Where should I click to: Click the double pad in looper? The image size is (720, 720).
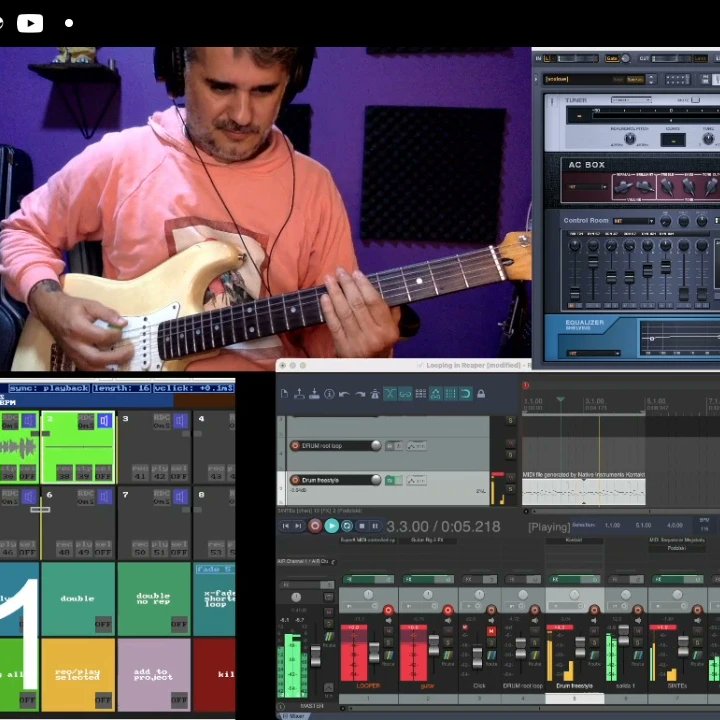pos(78,599)
